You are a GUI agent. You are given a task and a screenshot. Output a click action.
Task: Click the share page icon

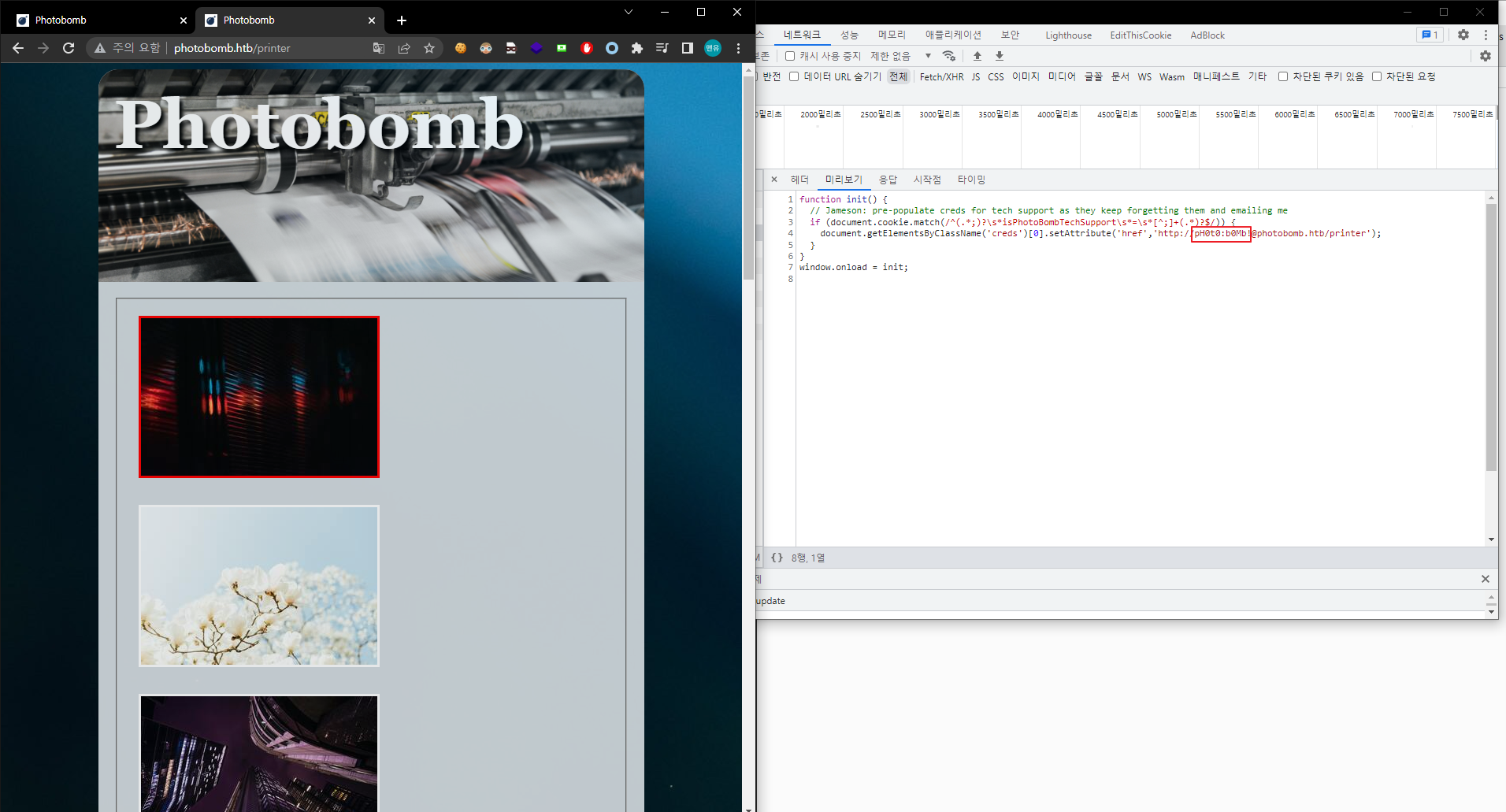404,48
